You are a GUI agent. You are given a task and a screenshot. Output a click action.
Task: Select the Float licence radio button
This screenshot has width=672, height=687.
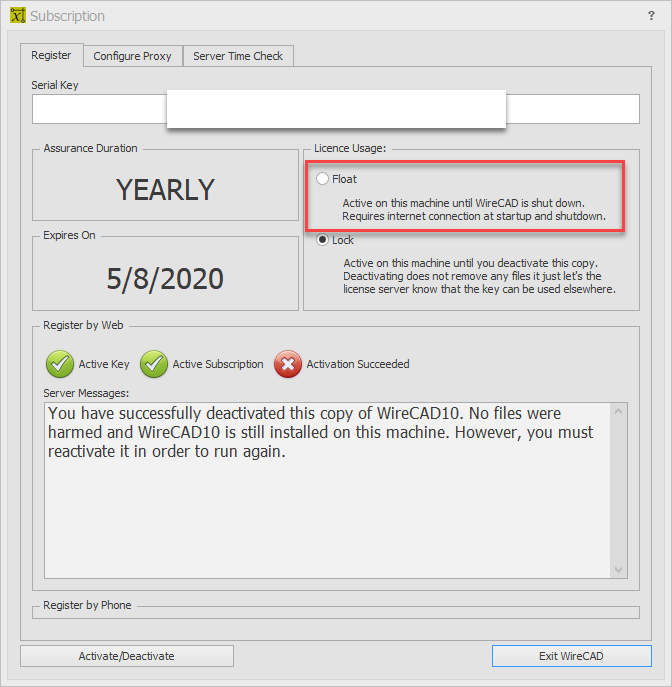pos(322,179)
